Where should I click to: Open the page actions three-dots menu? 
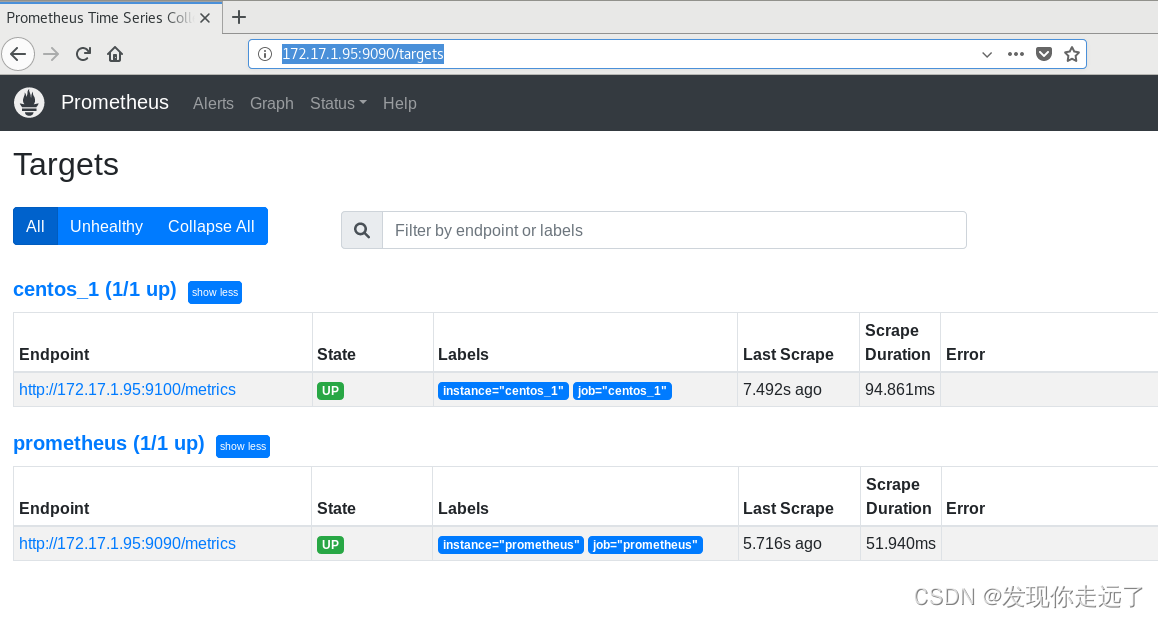pyautogui.click(x=1015, y=54)
